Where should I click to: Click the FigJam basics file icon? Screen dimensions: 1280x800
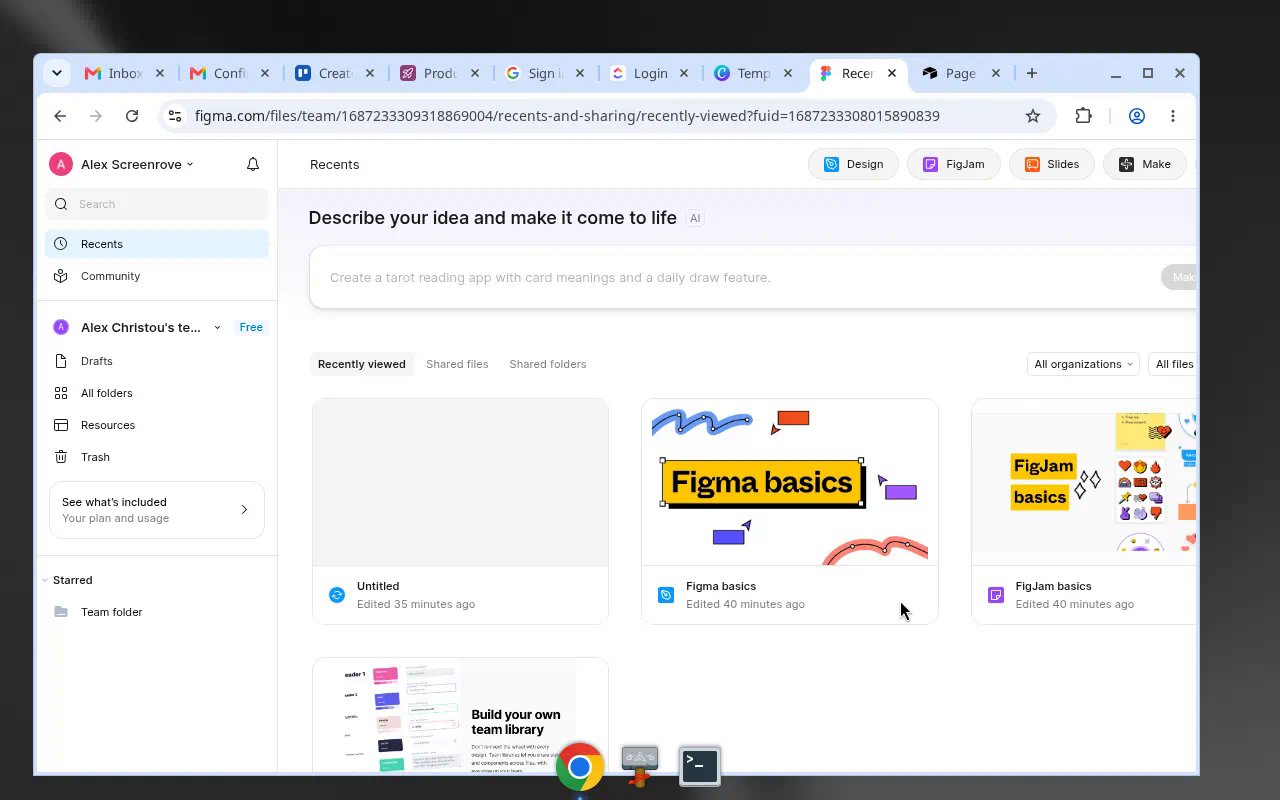click(995, 595)
